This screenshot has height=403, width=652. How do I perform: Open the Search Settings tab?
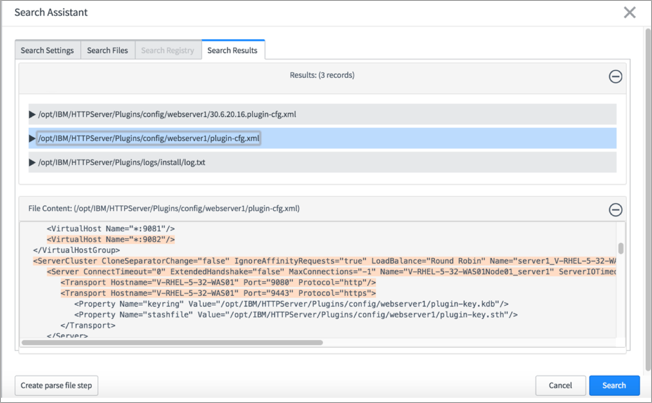coord(47,50)
